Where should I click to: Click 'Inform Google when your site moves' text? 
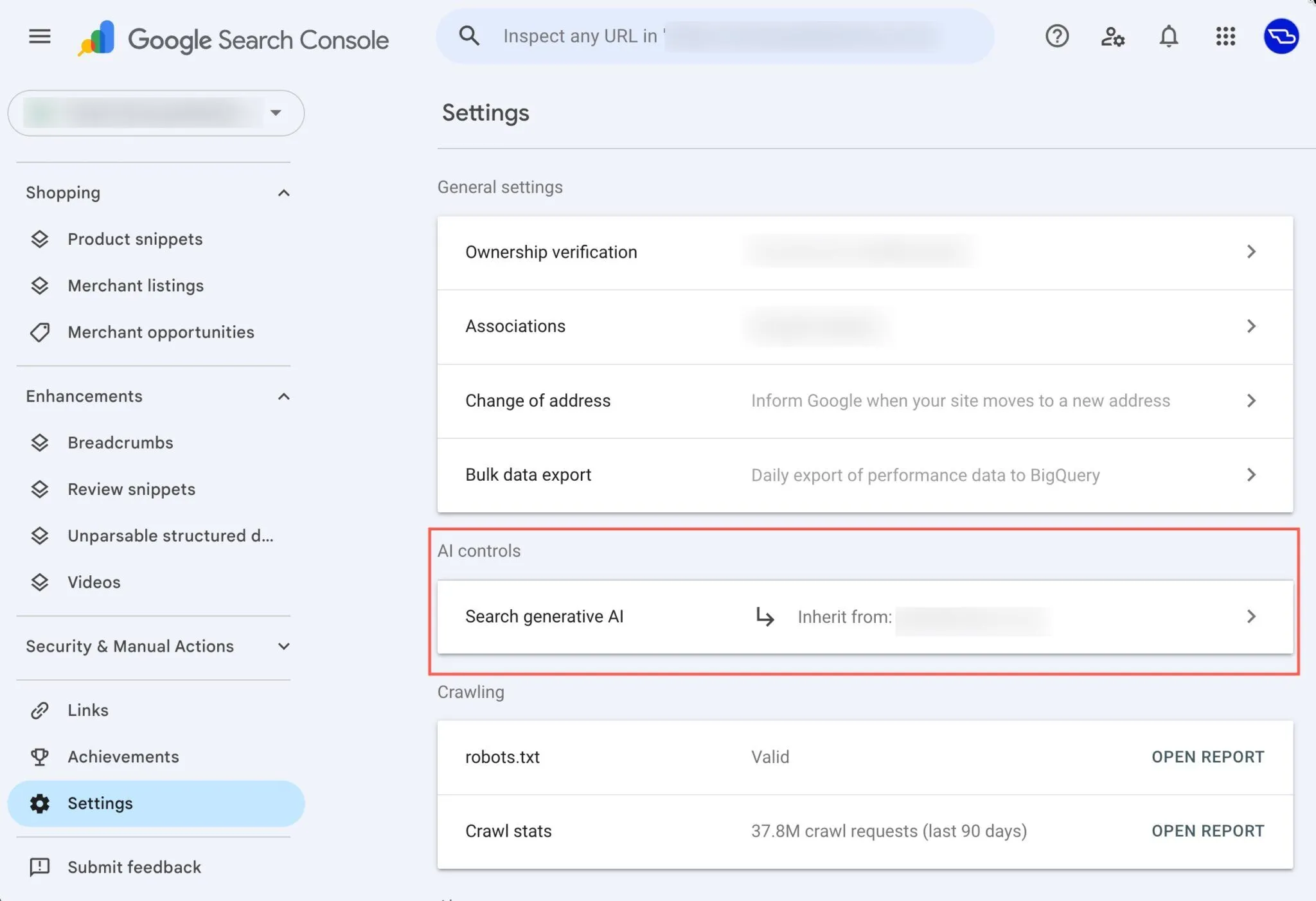960,401
